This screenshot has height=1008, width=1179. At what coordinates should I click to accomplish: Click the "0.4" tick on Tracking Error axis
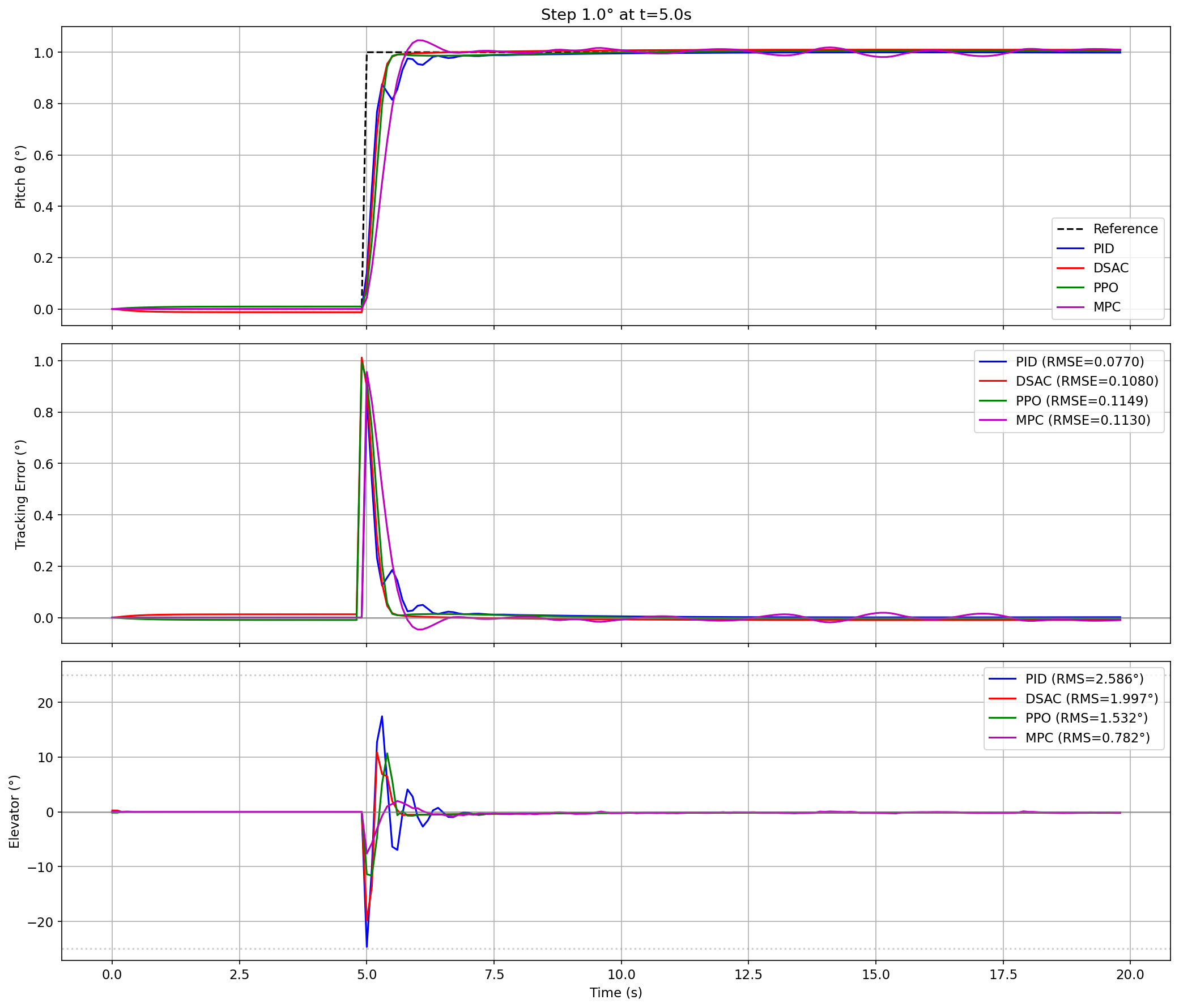point(44,515)
